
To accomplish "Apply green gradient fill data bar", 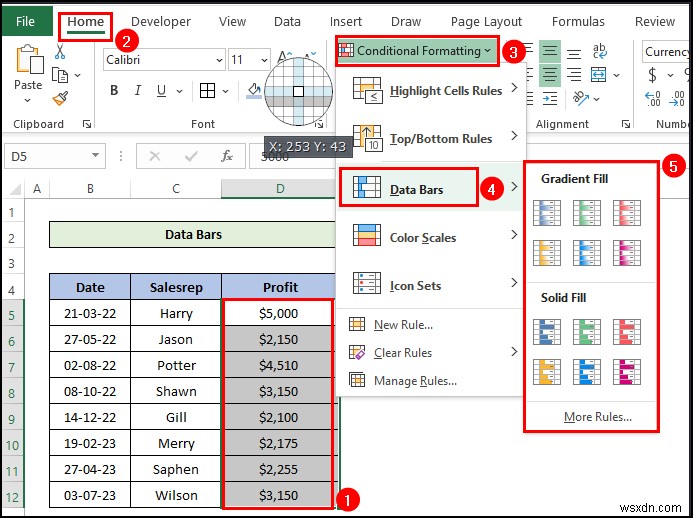I will coord(587,213).
